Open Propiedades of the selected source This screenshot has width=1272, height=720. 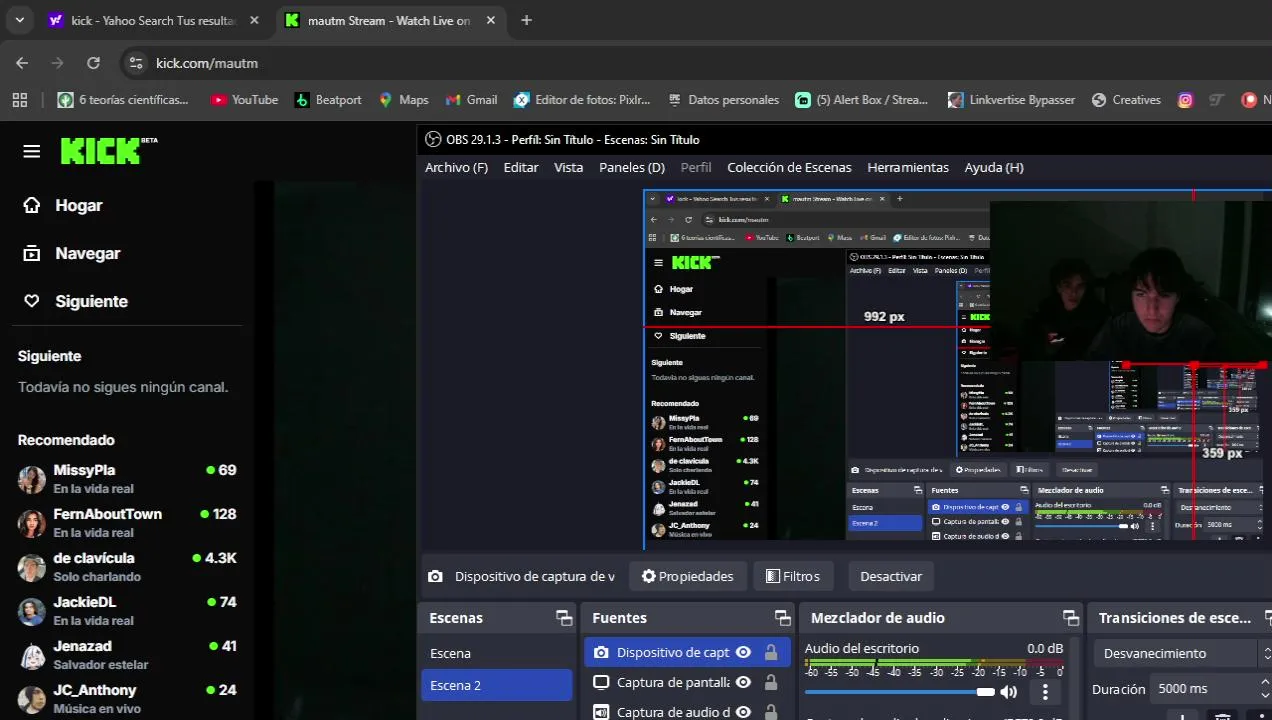click(x=687, y=576)
